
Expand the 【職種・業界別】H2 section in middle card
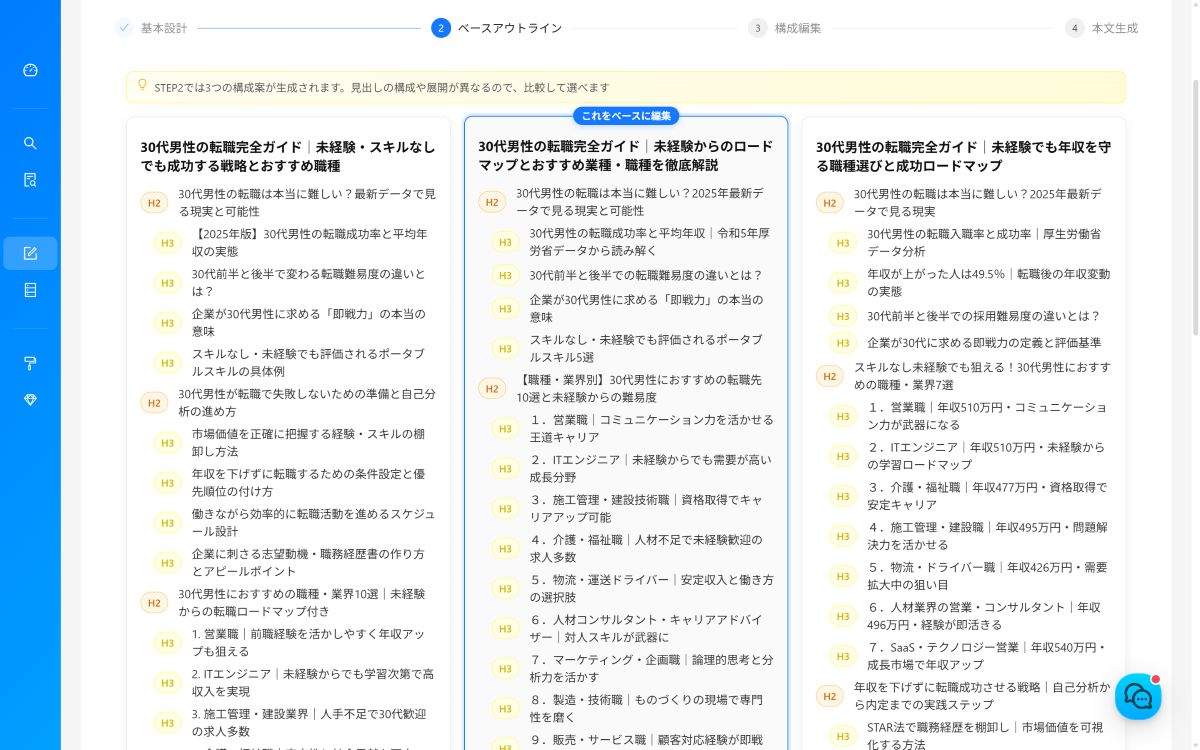(x=492, y=388)
